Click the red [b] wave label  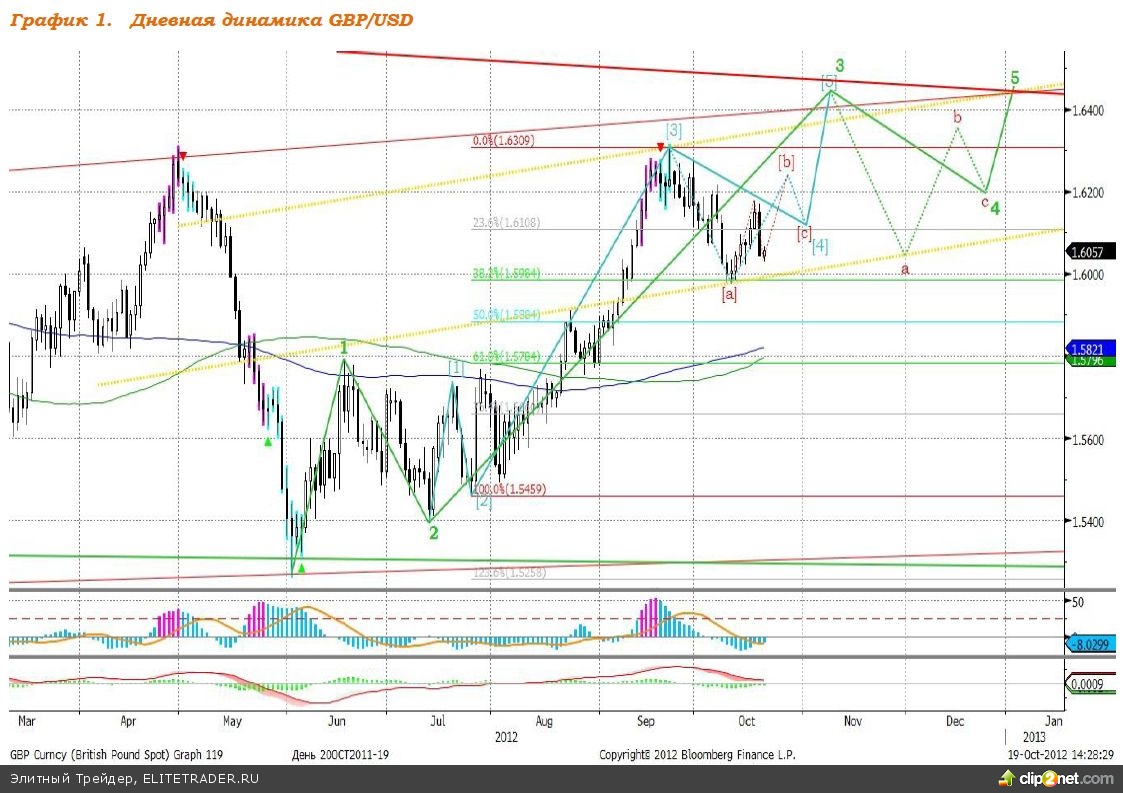(787, 160)
